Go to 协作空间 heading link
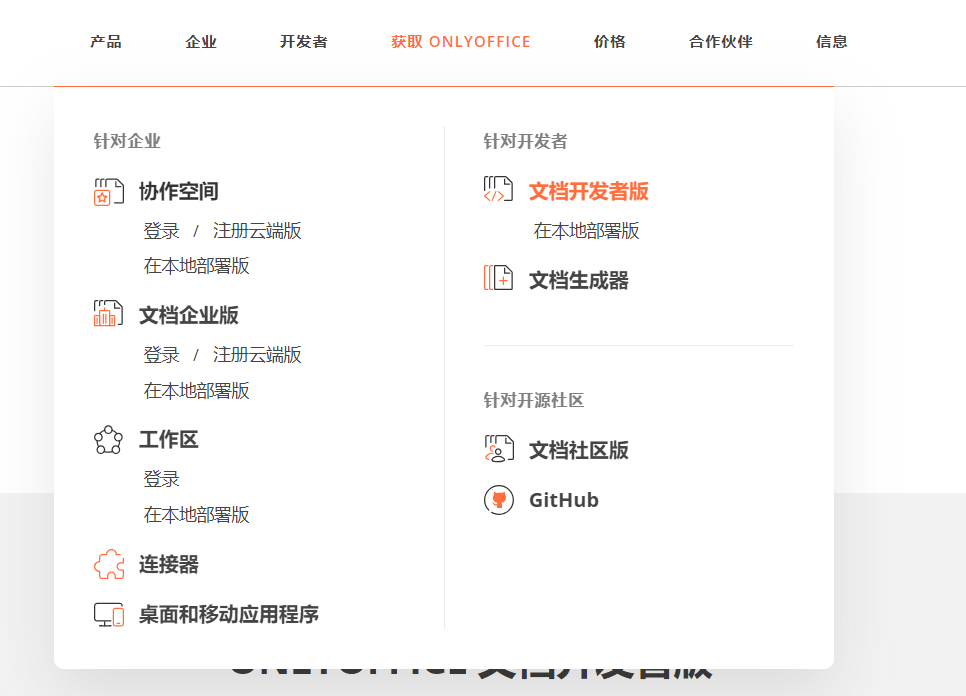The width and height of the screenshot is (966, 696). point(179,192)
